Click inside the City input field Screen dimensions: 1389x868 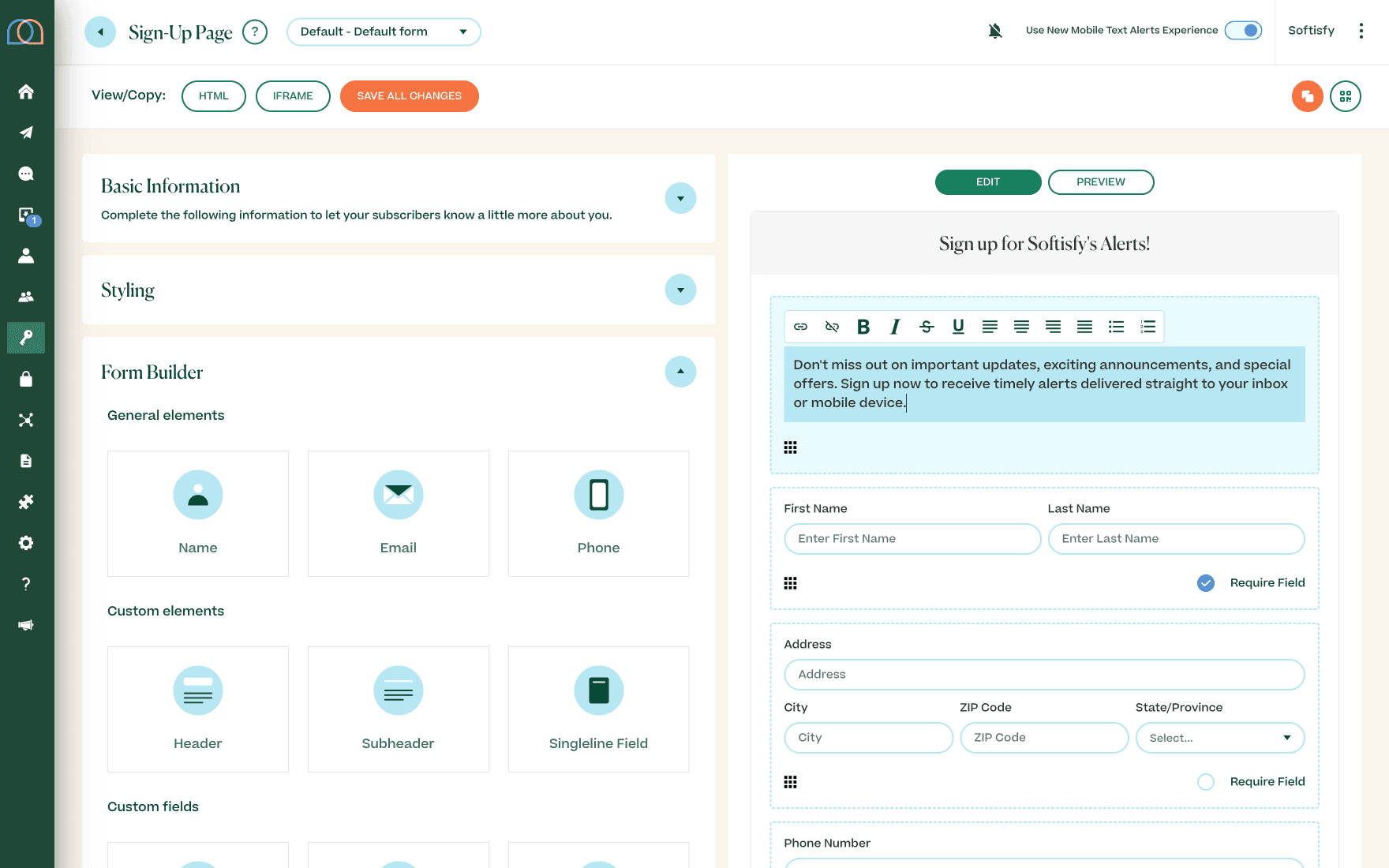coord(868,737)
